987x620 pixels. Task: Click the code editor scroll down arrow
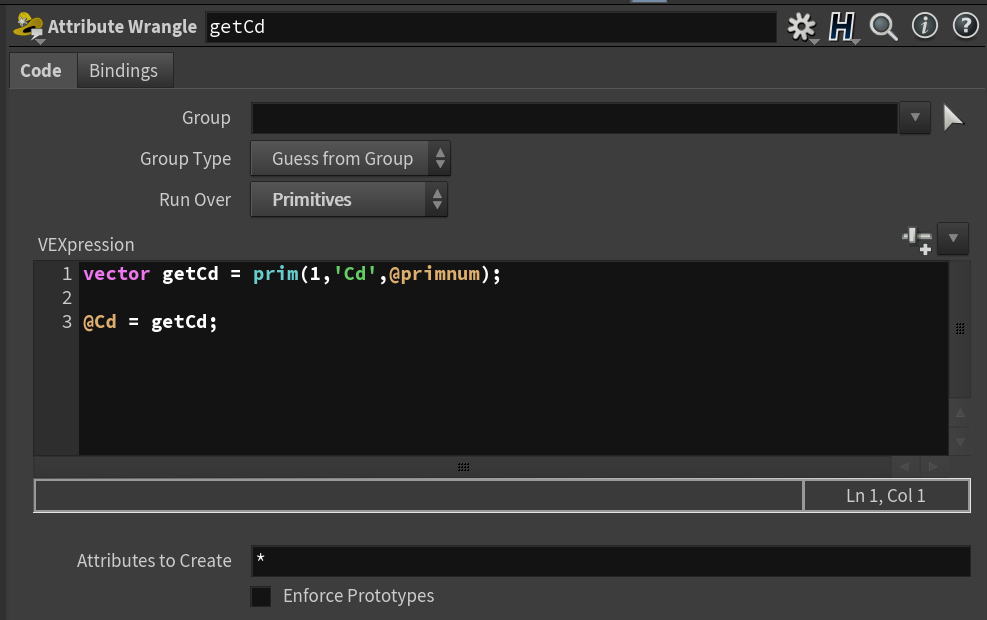point(960,442)
